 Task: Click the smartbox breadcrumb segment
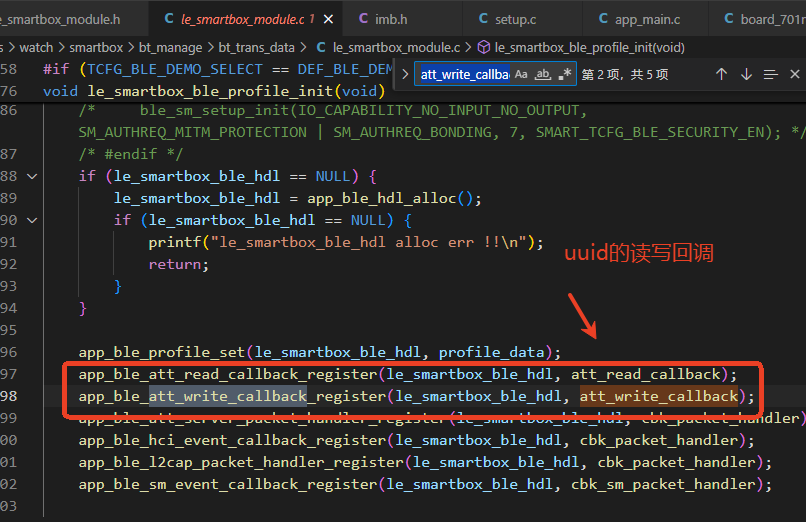click(x=96, y=48)
